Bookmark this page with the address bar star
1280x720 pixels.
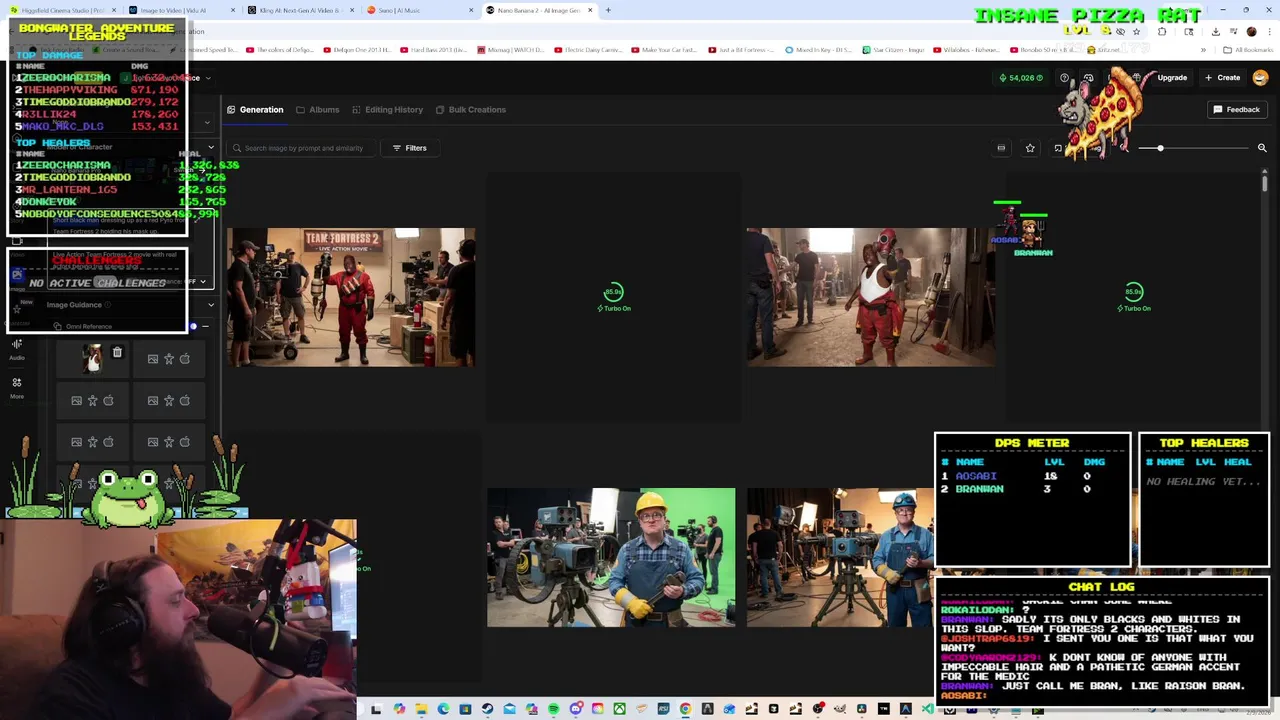1136,31
